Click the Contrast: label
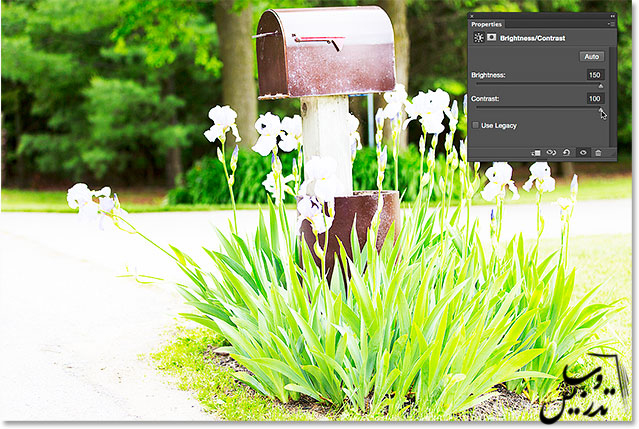Screen dimensions: 639x429 485,99
